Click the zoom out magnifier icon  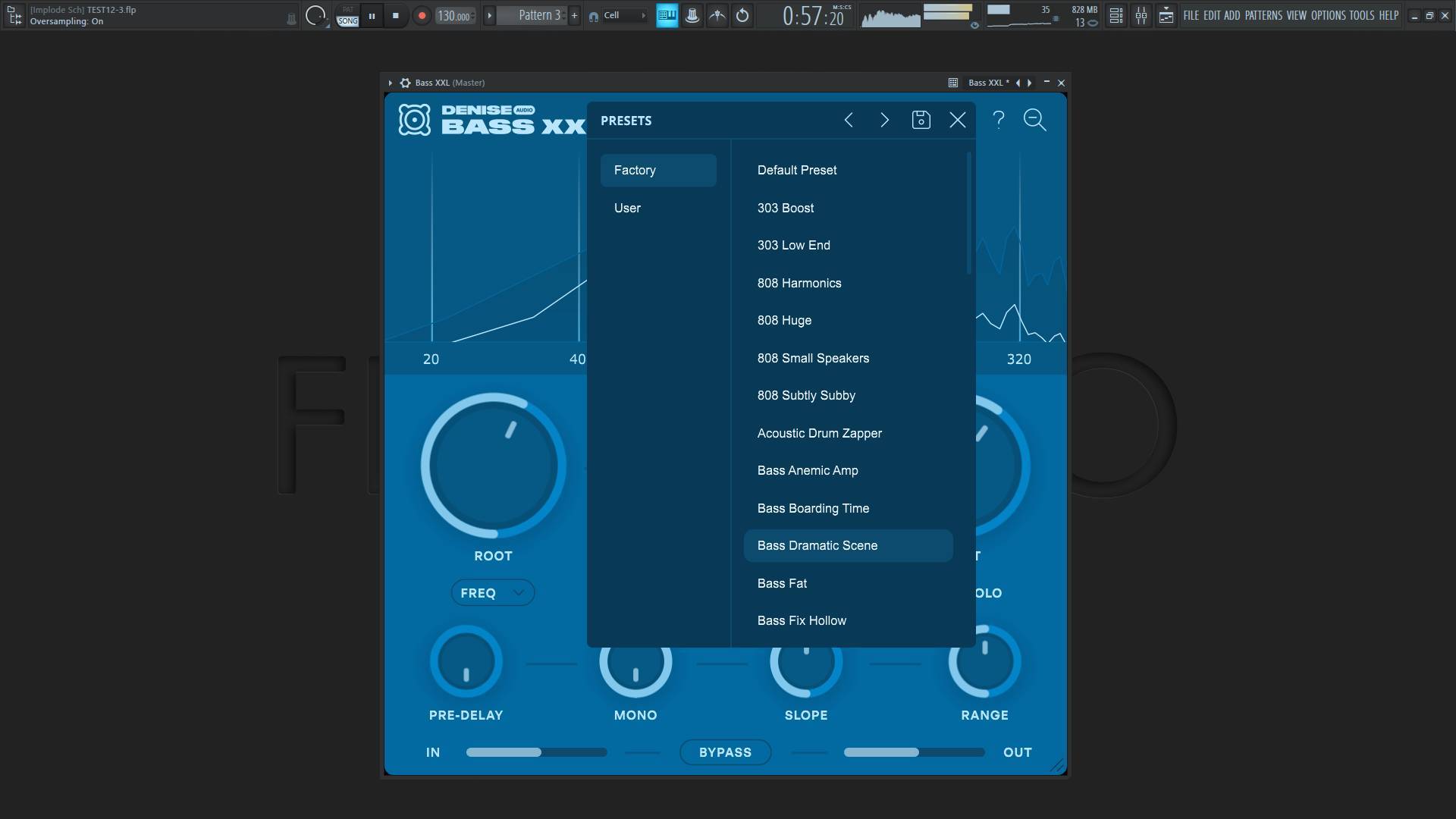click(1035, 120)
